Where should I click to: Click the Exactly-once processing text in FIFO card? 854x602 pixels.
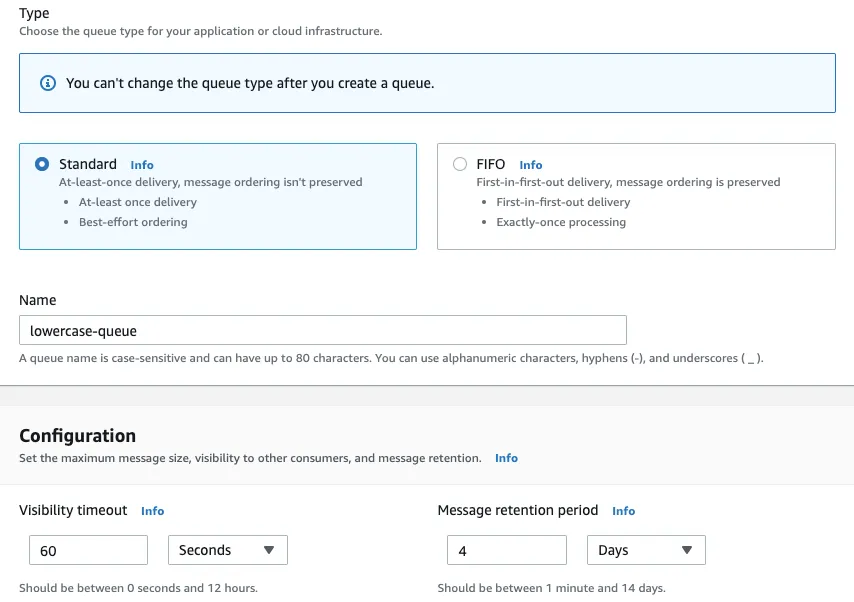[561, 222]
